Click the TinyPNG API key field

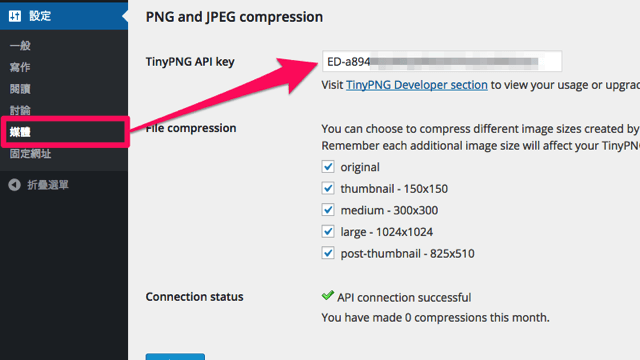tap(442, 61)
